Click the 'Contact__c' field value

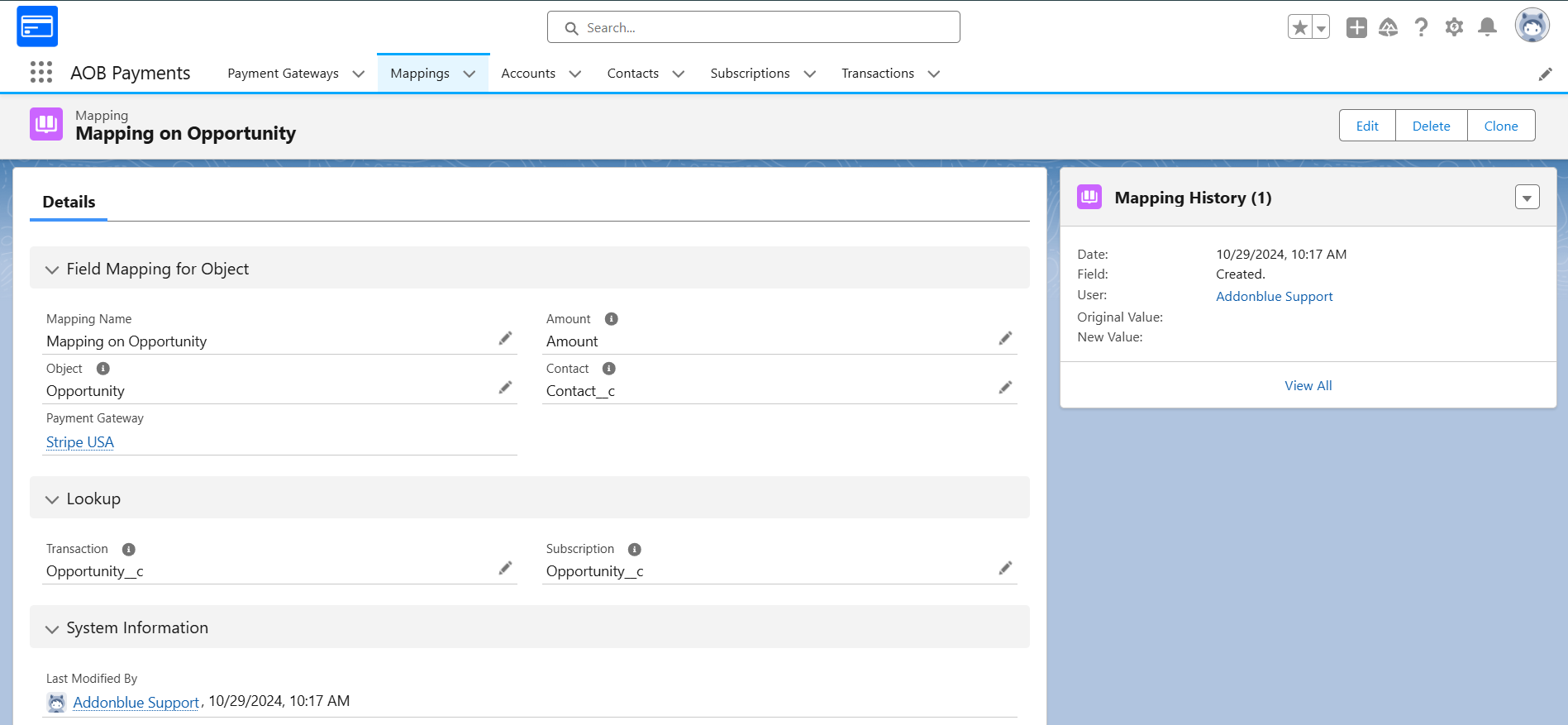580,391
